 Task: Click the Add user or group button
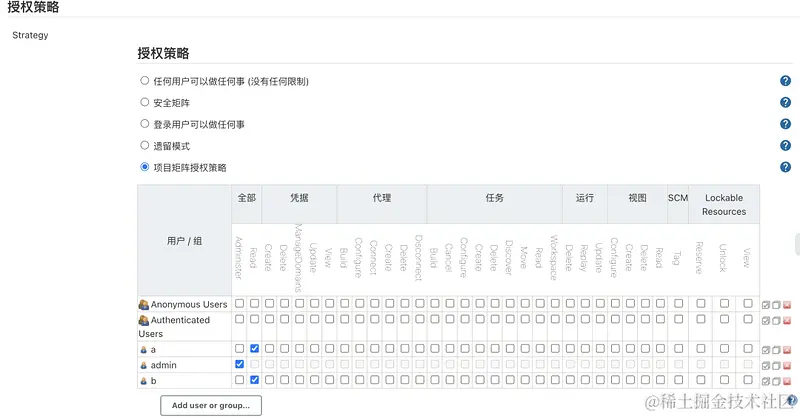[211, 405]
